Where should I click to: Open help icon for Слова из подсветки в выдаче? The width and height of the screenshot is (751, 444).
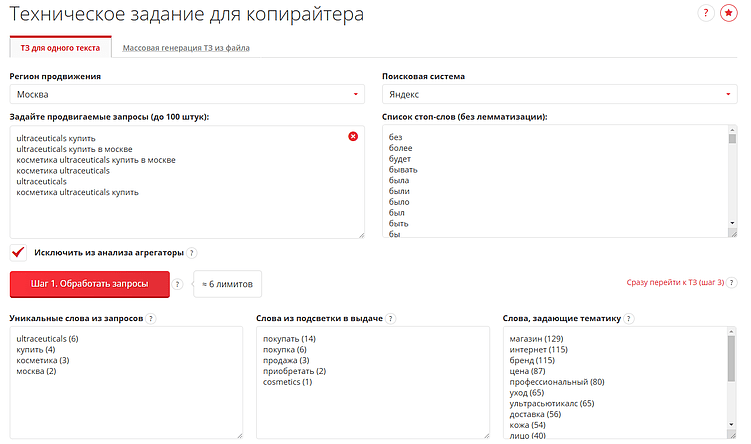pyautogui.click(x=390, y=319)
